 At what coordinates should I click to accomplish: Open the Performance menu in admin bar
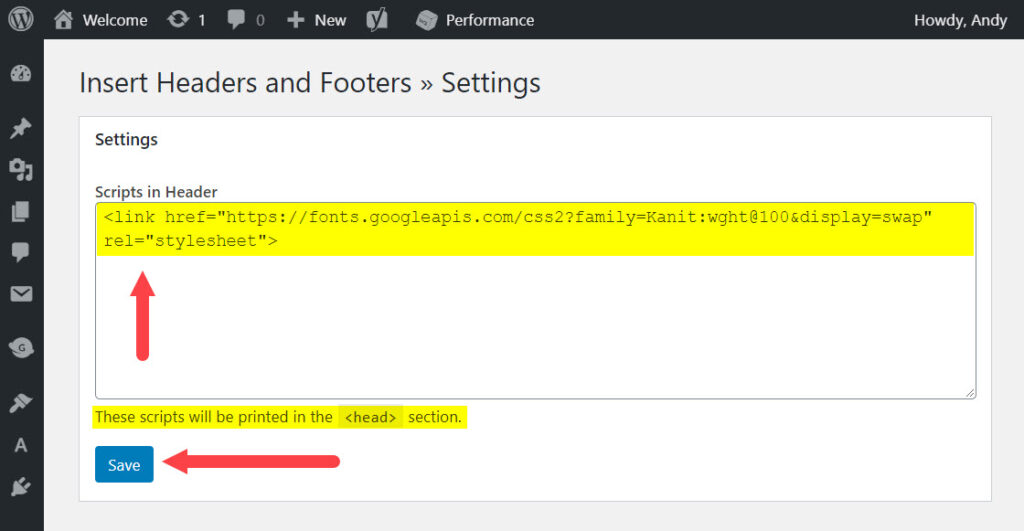(475, 20)
